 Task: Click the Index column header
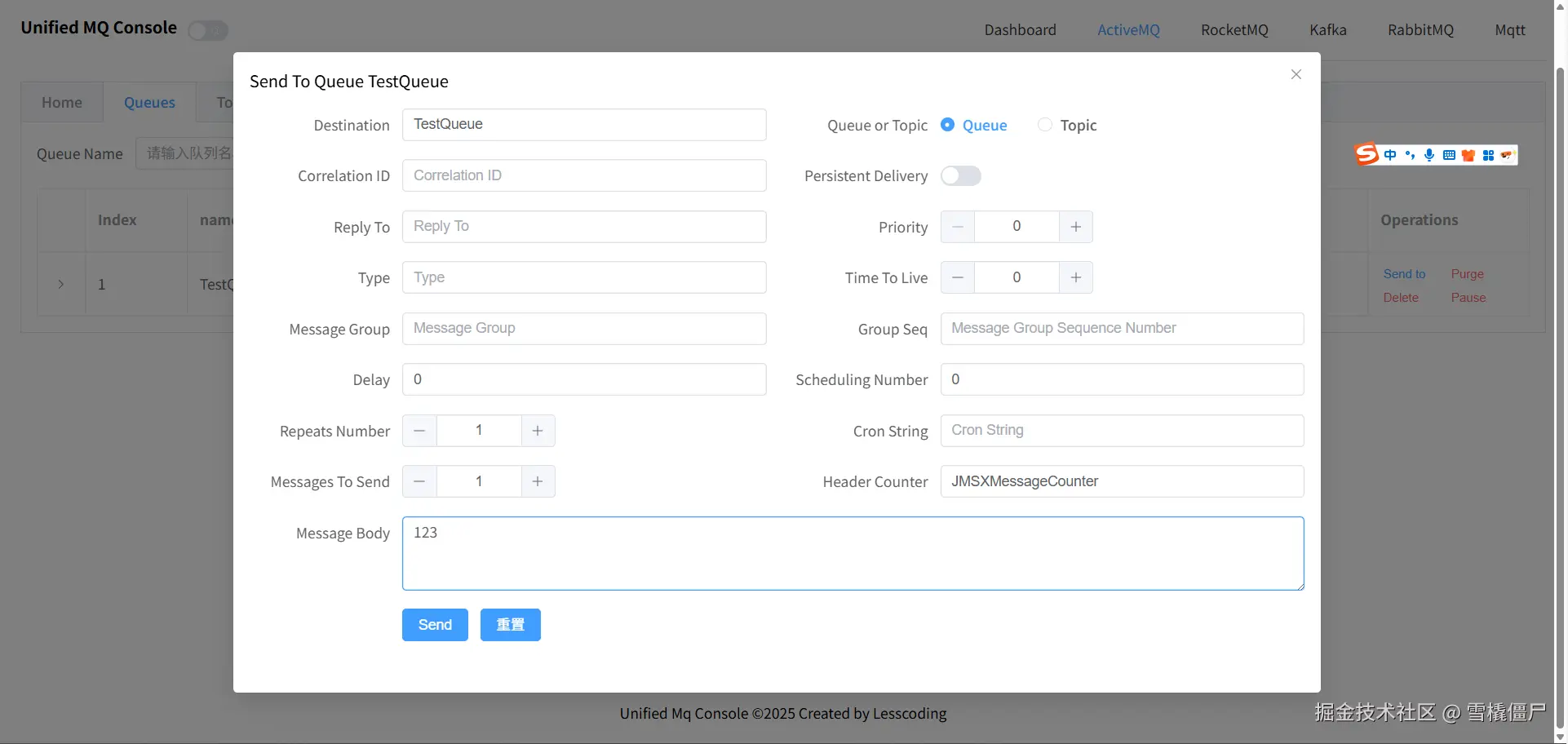(117, 220)
